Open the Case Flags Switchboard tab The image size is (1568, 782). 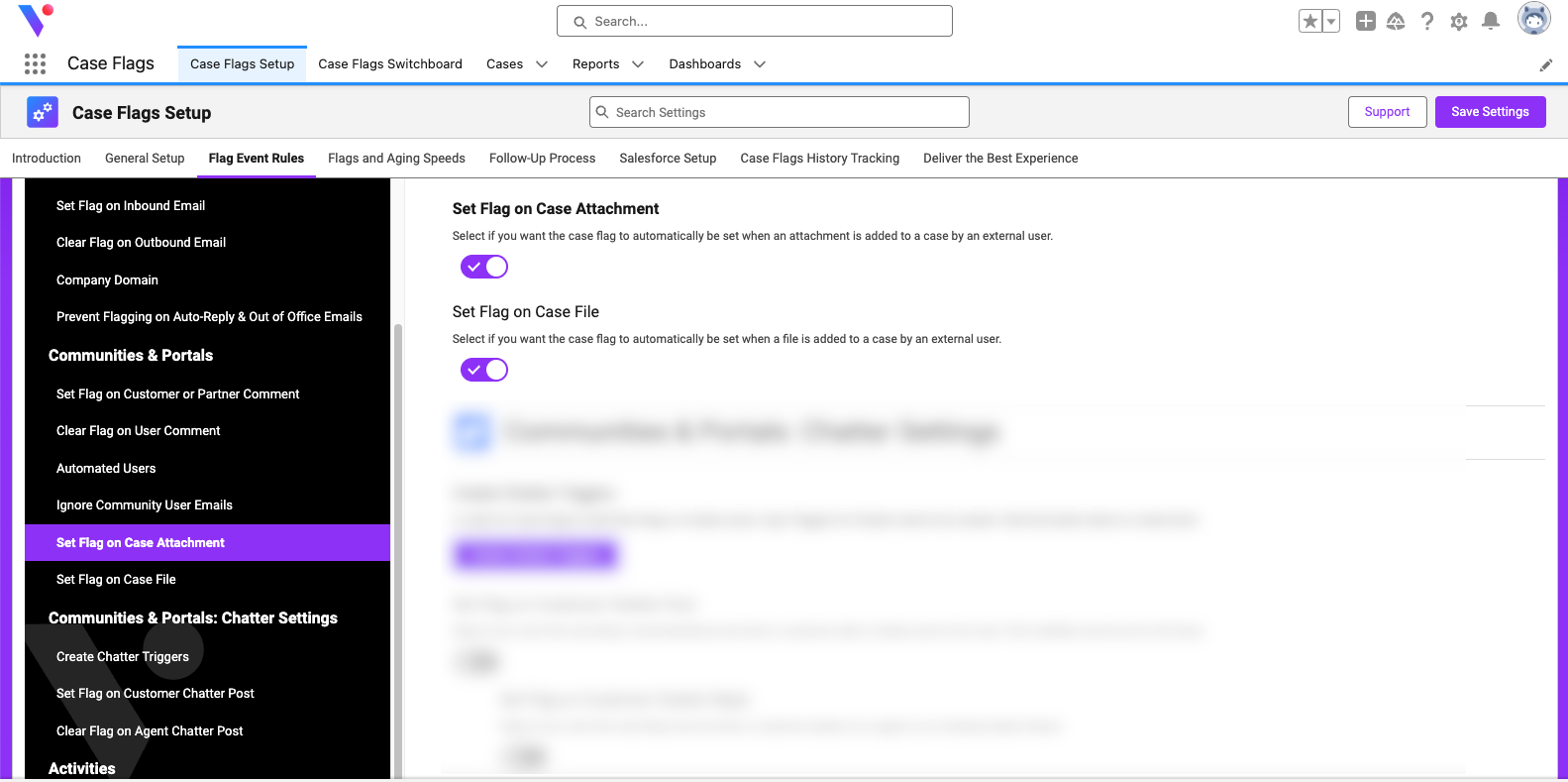pos(390,64)
